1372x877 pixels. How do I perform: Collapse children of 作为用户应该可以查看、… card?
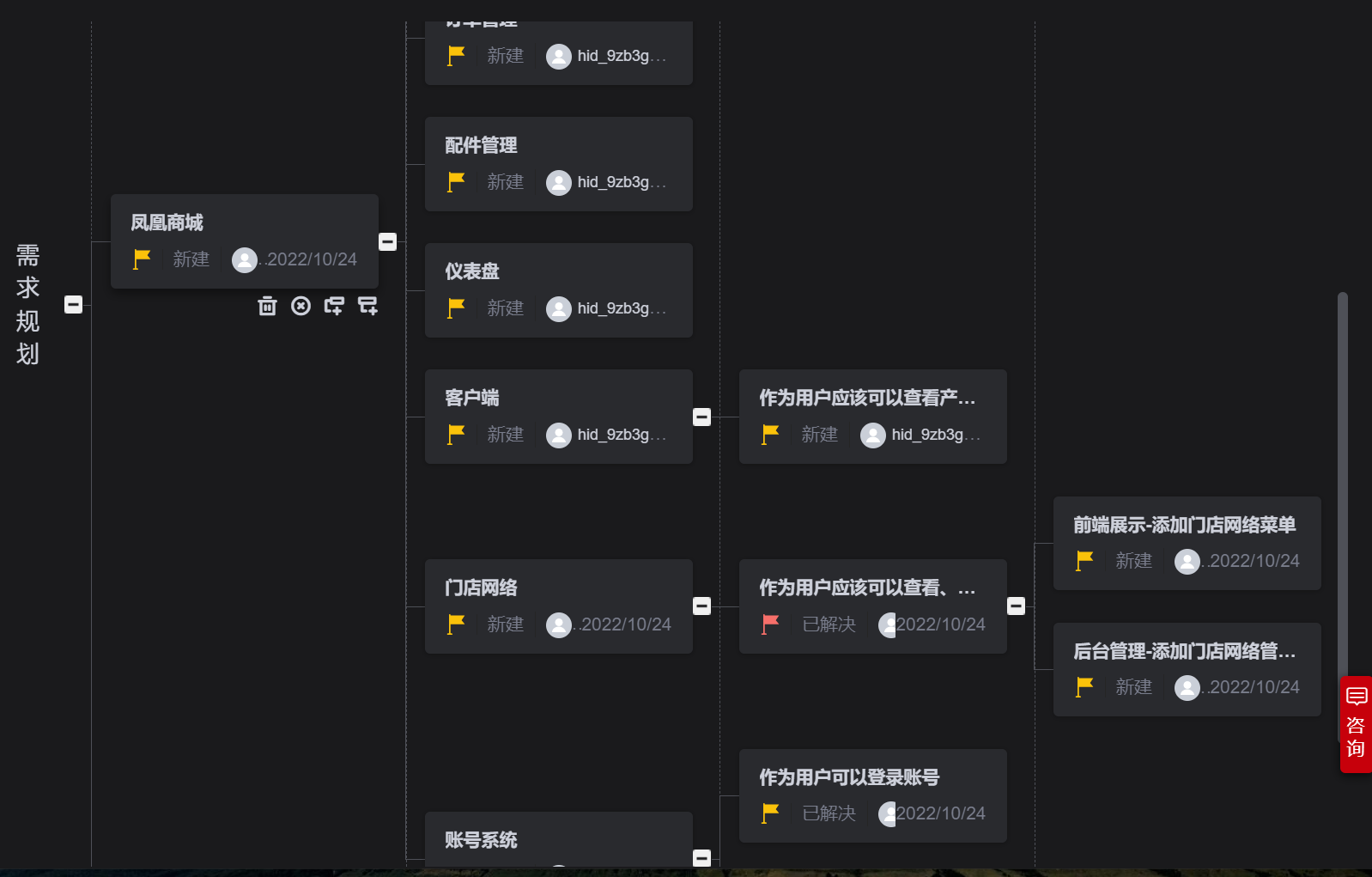1017,606
